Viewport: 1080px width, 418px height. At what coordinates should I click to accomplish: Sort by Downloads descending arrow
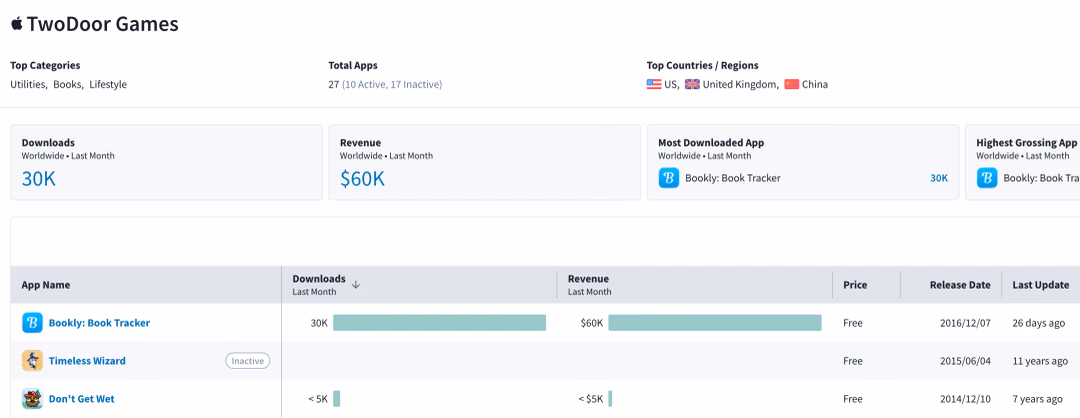355,284
